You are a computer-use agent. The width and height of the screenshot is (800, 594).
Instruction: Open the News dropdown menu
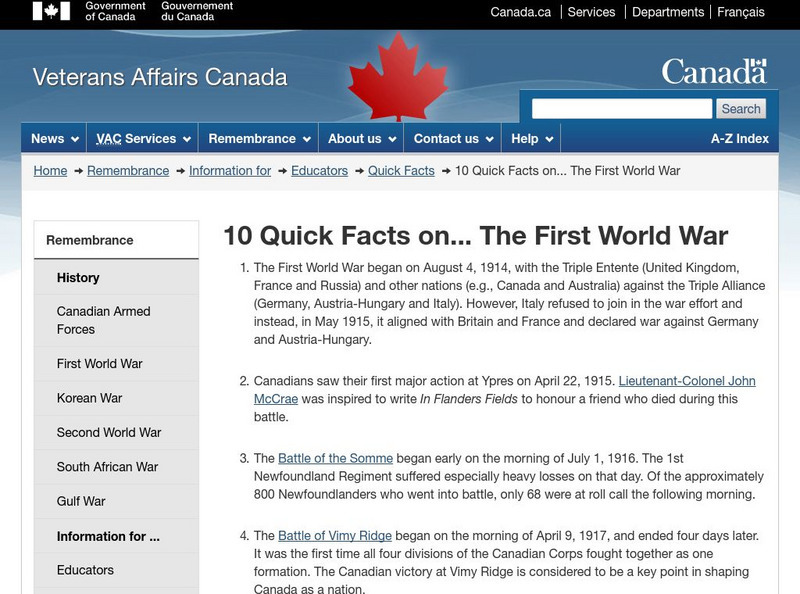point(52,138)
